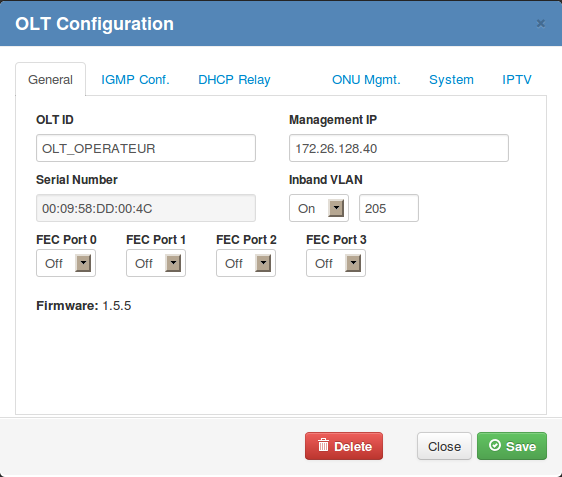Click the checkmark icon on Save button

(x=495, y=445)
